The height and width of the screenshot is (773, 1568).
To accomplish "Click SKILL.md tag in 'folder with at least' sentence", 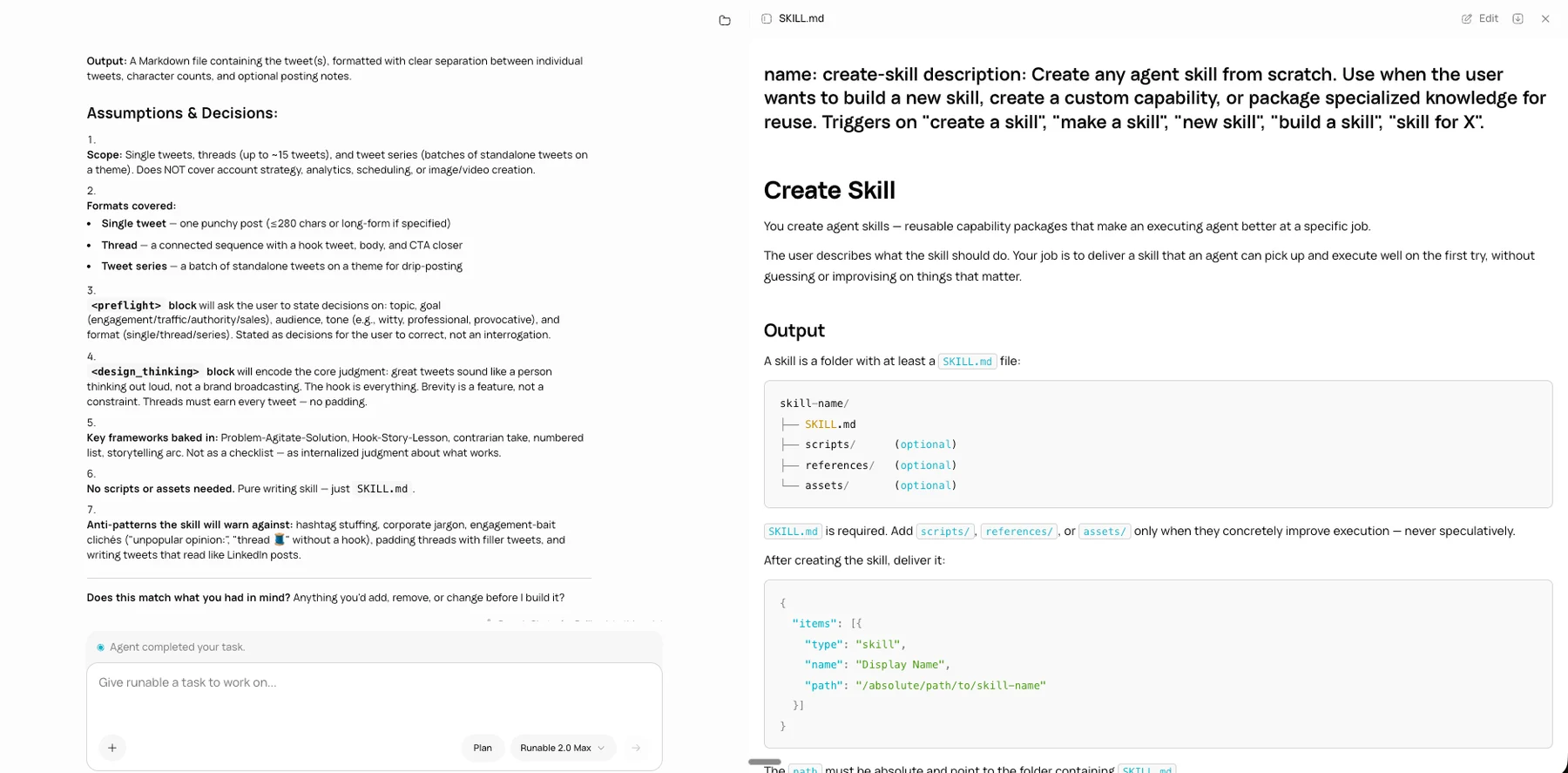I will pyautogui.click(x=967, y=361).
